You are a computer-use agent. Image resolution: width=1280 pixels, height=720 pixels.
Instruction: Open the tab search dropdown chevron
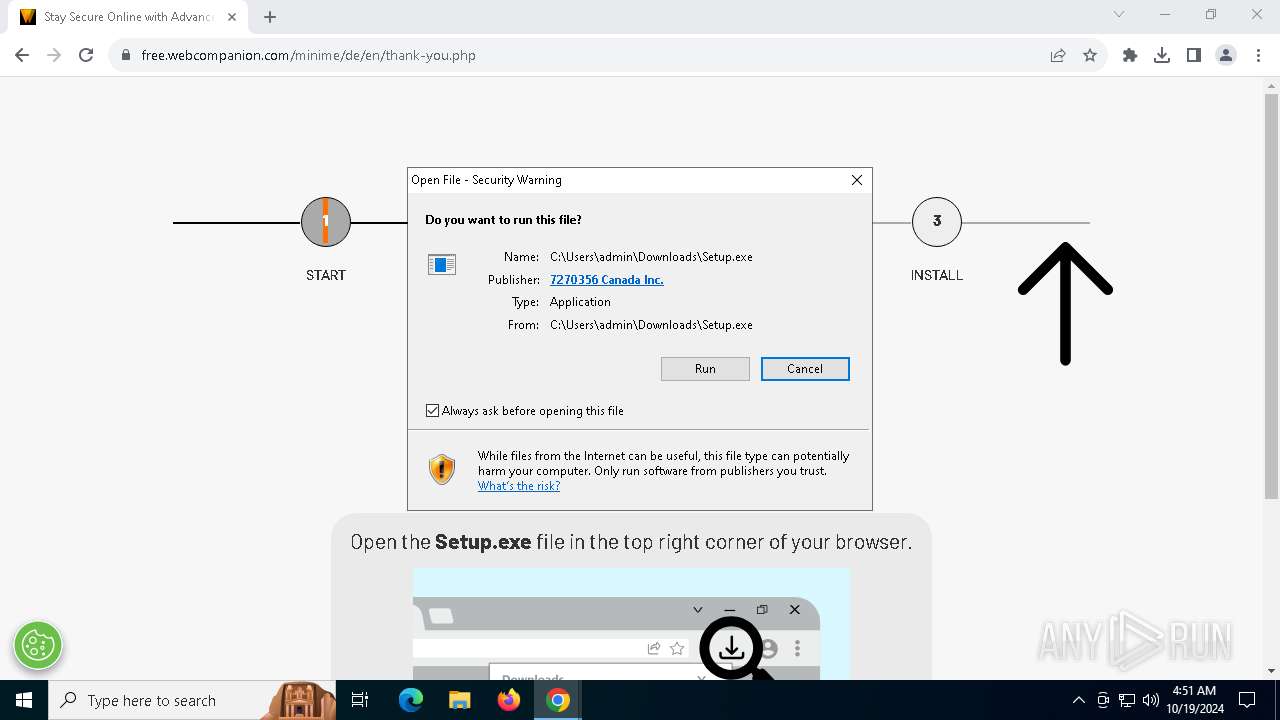pos(1119,15)
